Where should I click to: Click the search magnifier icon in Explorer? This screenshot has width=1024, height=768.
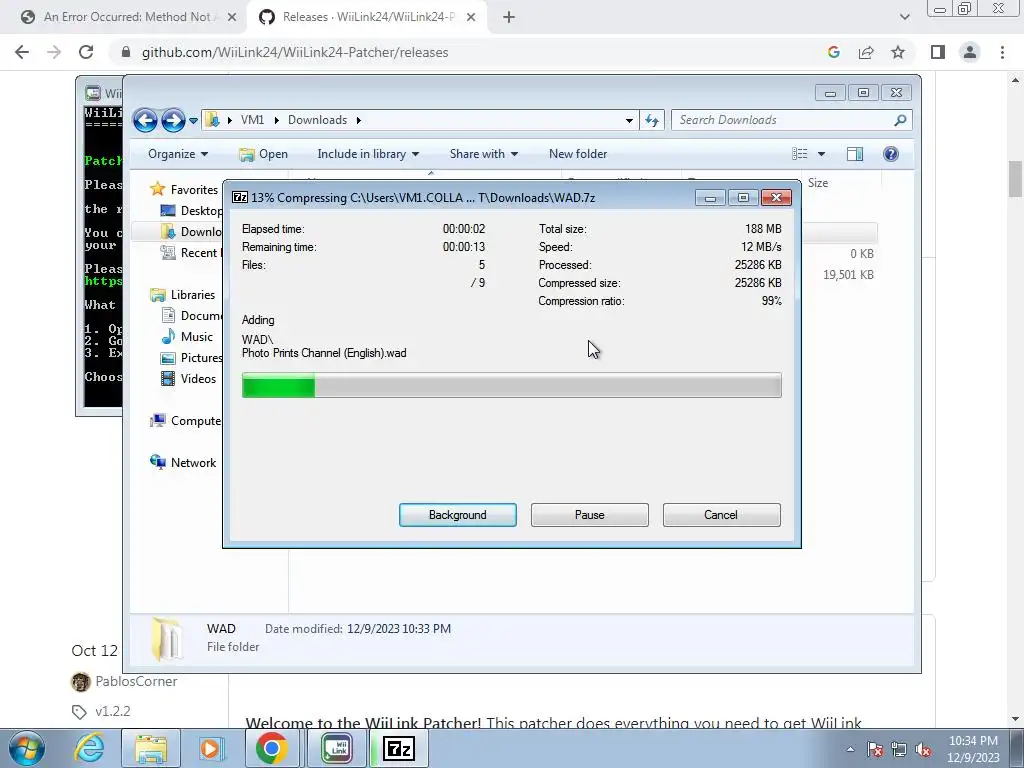point(901,120)
